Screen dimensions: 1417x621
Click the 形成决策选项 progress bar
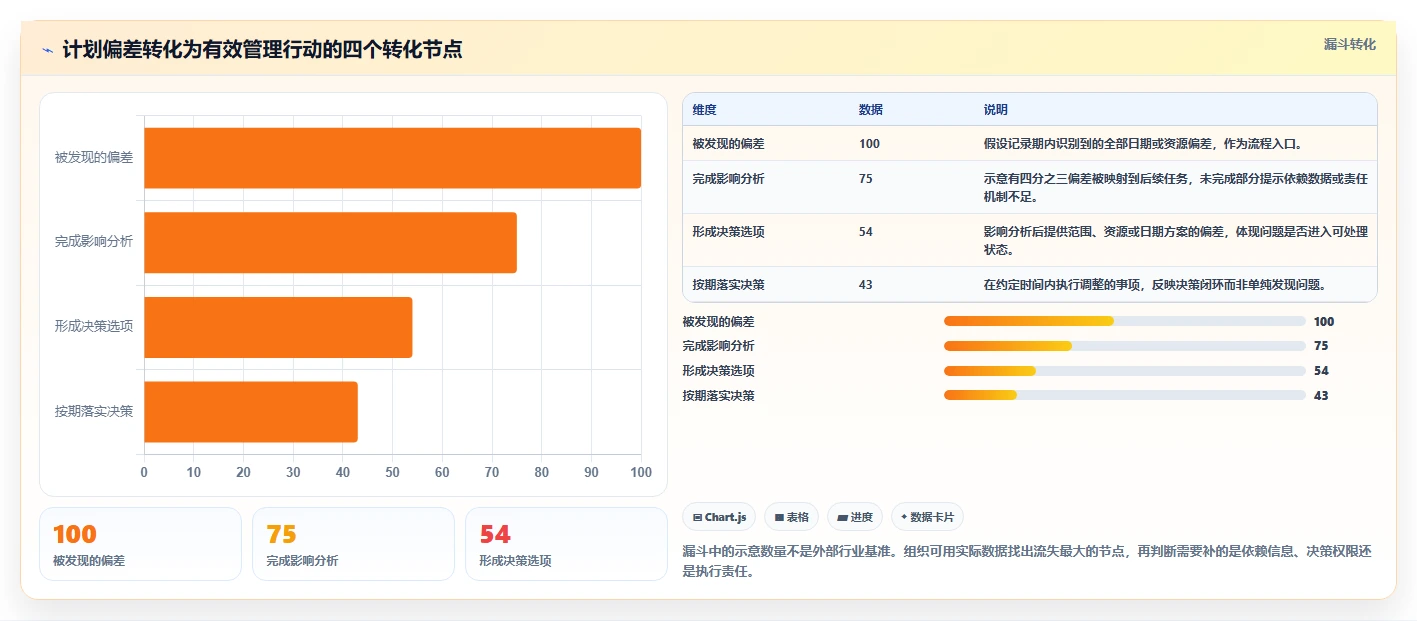1125,371
